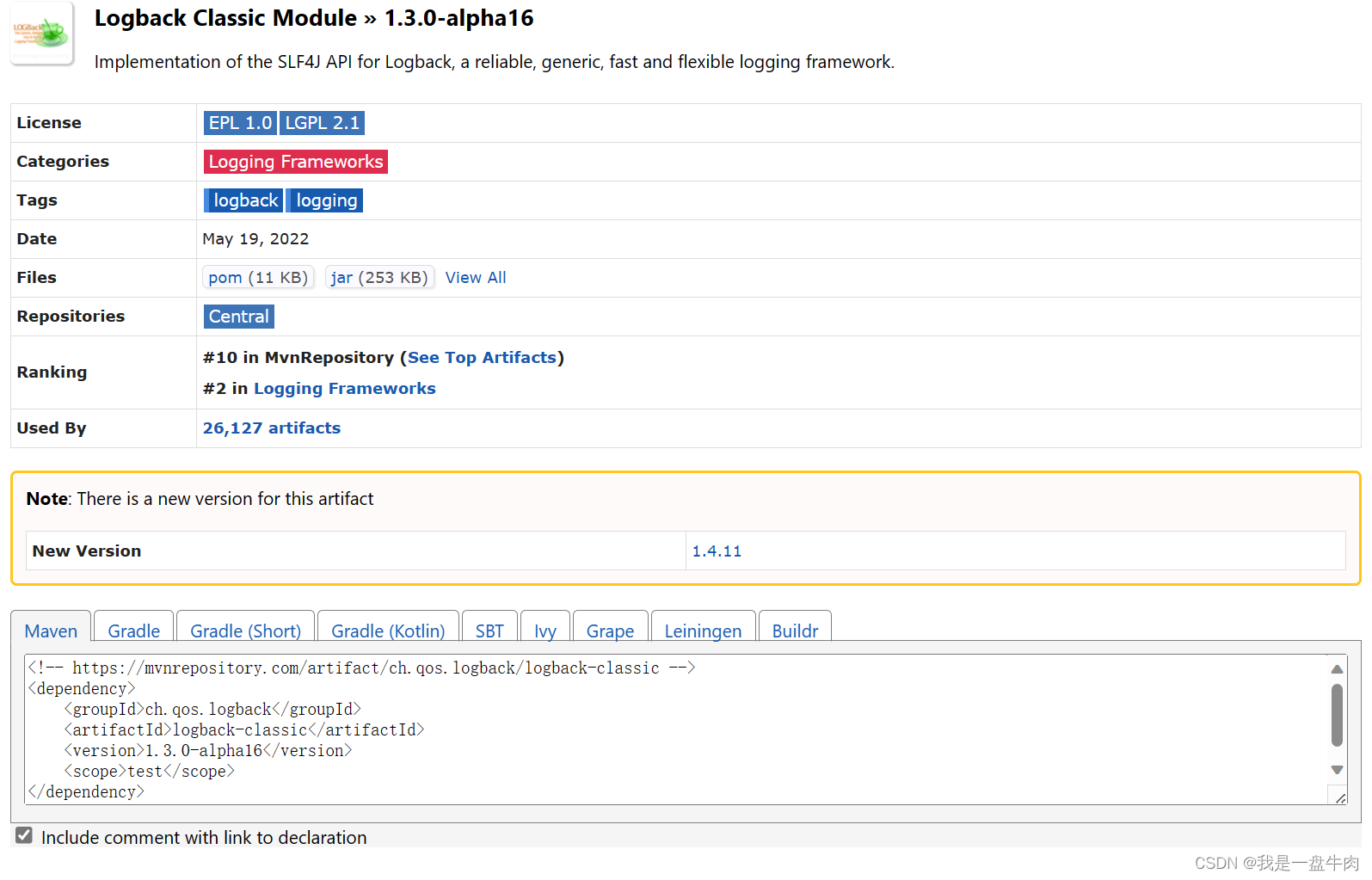This screenshot has width=1372, height=880.
Task: Open Logging Frameworks ranking link
Action: coord(345,389)
